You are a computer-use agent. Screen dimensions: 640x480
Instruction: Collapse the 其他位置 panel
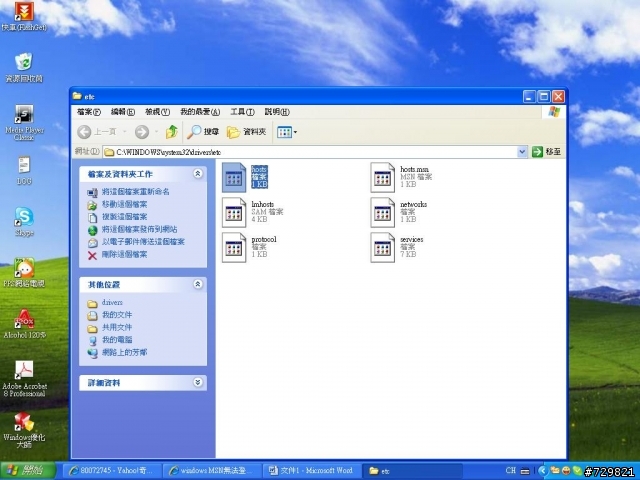[198, 284]
